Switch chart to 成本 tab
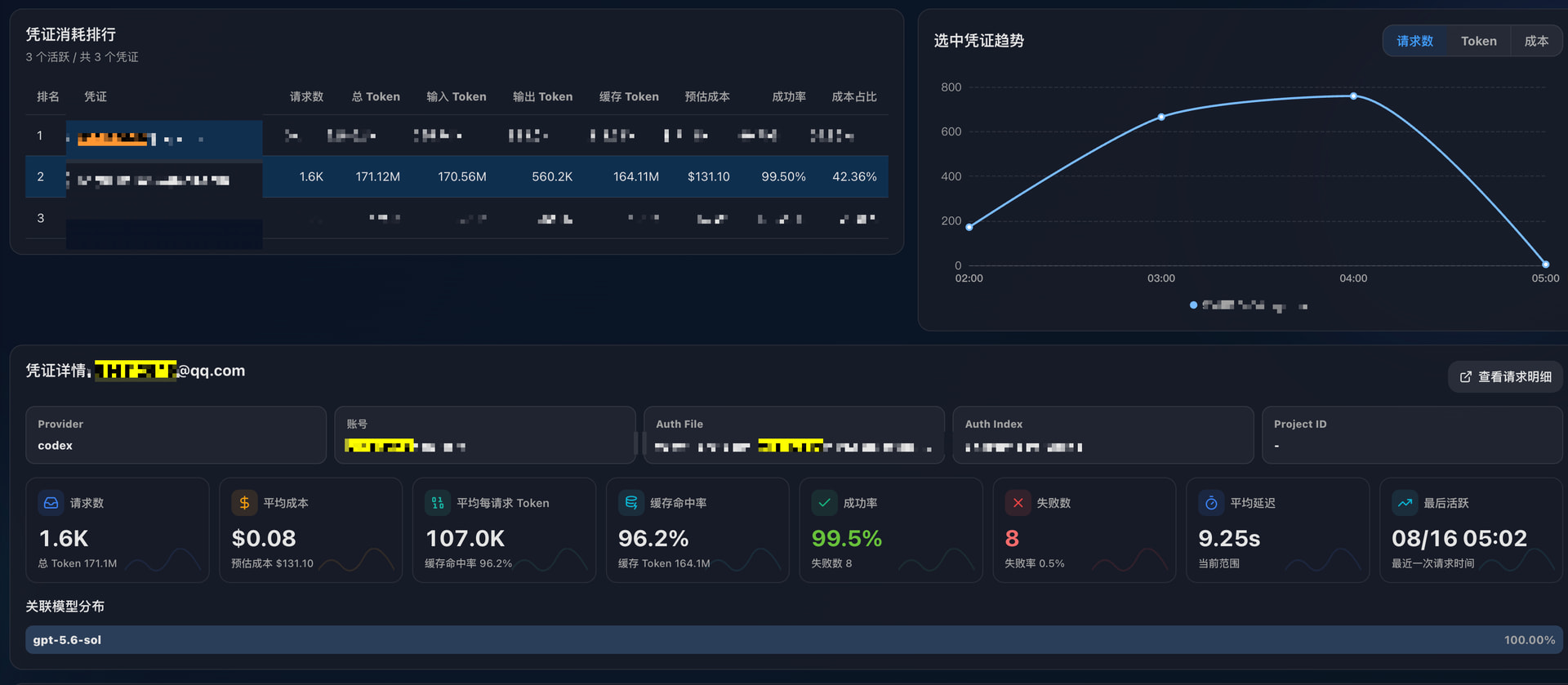Image resolution: width=1568 pixels, height=685 pixels. [x=1535, y=41]
